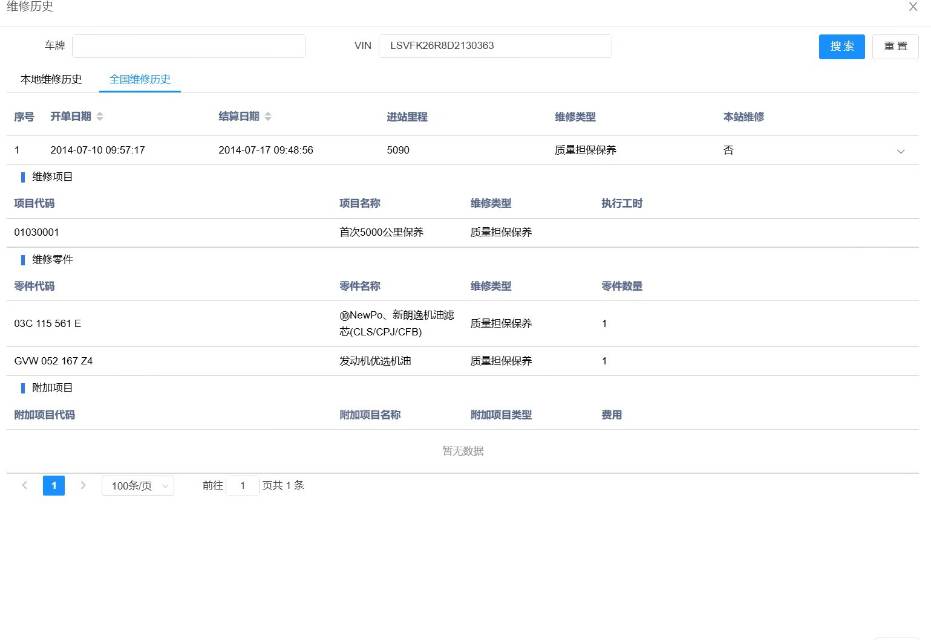Screen dimensions: 931x640
Task: Select part name 发动机优选机油
Action: [x=375, y=361]
